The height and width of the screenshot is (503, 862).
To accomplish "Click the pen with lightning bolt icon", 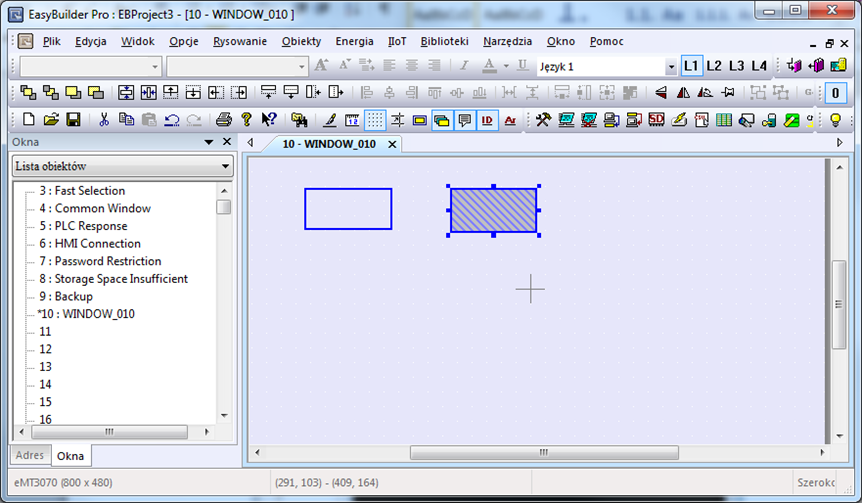I will (679, 119).
